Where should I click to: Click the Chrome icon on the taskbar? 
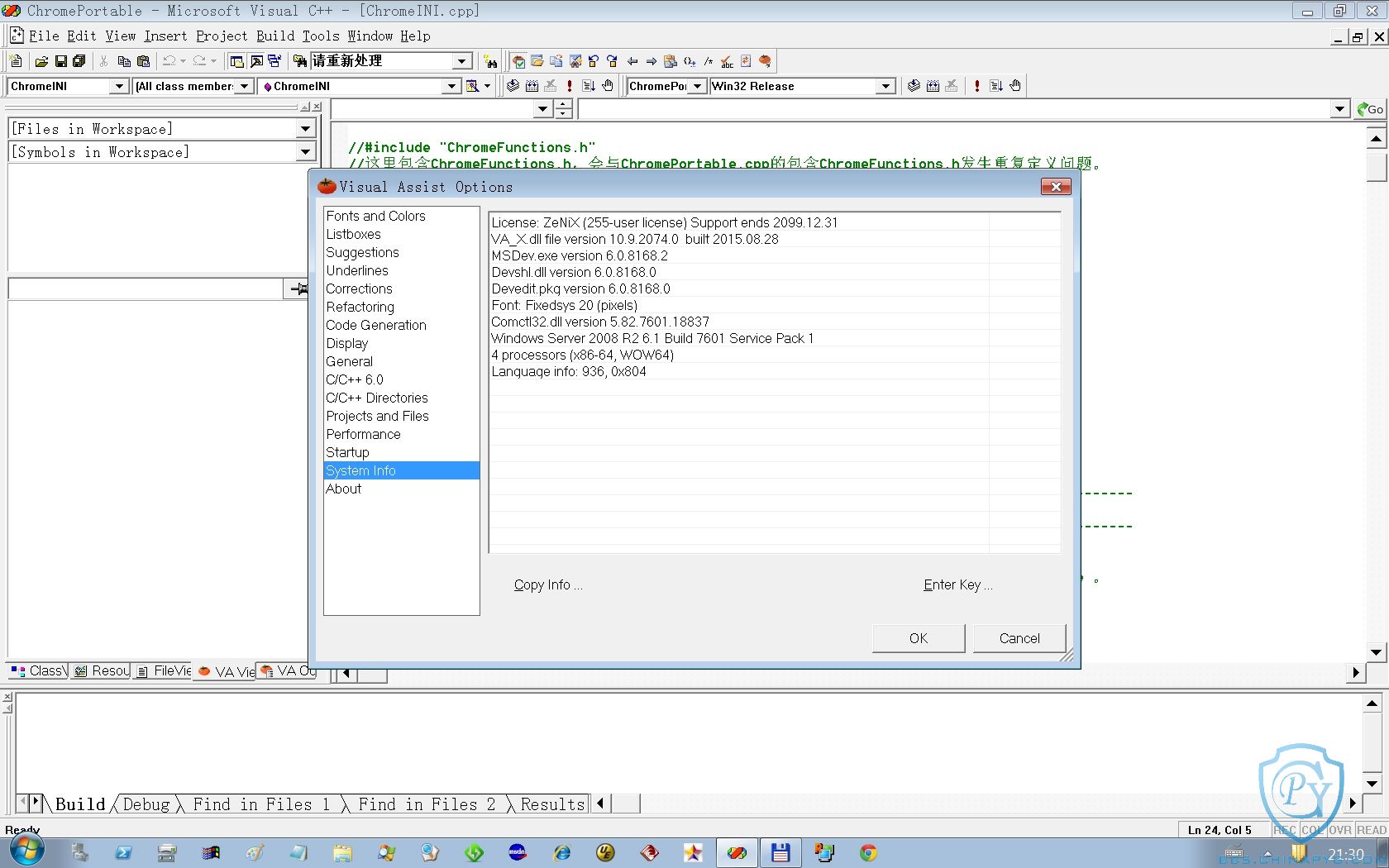[x=867, y=852]
